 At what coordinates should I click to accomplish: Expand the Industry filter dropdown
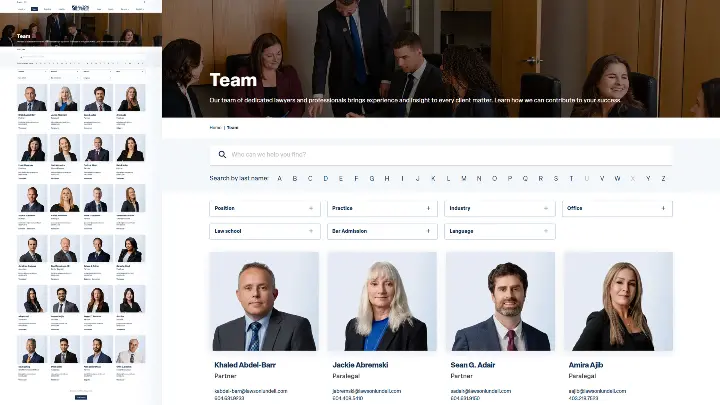pyautogui.click(x=499, y=208)
